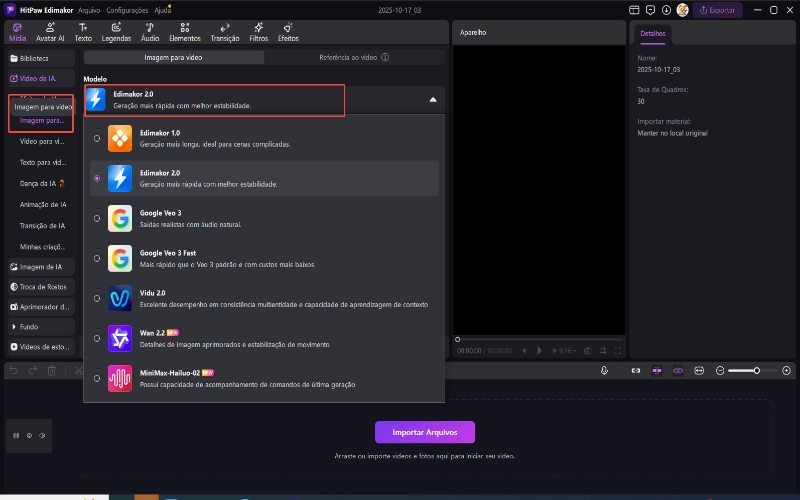Image resolution: width=800 pixels, height=500 pixels.
Task: Click the zoom out minus timeline icon
Action: coord(720,370)
